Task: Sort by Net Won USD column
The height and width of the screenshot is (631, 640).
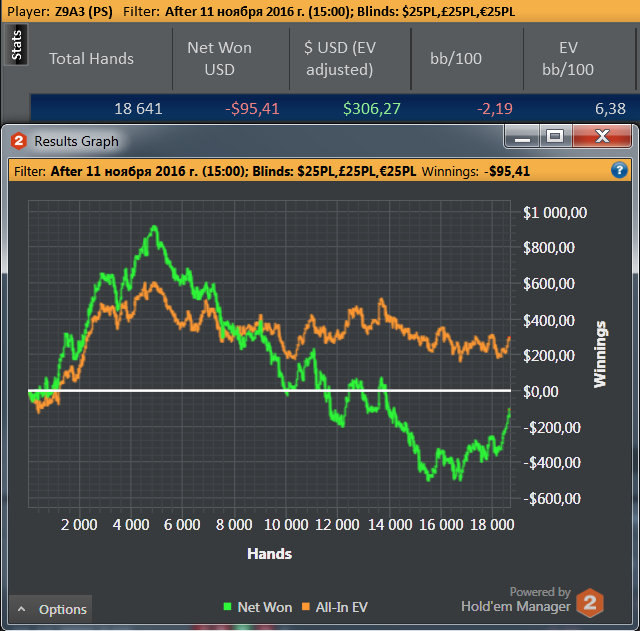Action: point(220,59)
